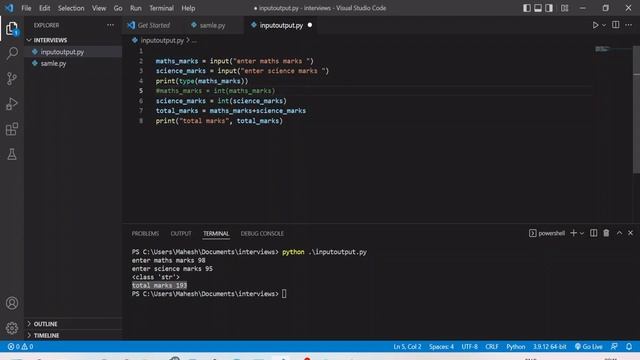Image resolution: width=640 pixels, height=360 pixels.
Task: Switch to the Problems panel tab
Action: pyautogui.click(x=145, y=233)
